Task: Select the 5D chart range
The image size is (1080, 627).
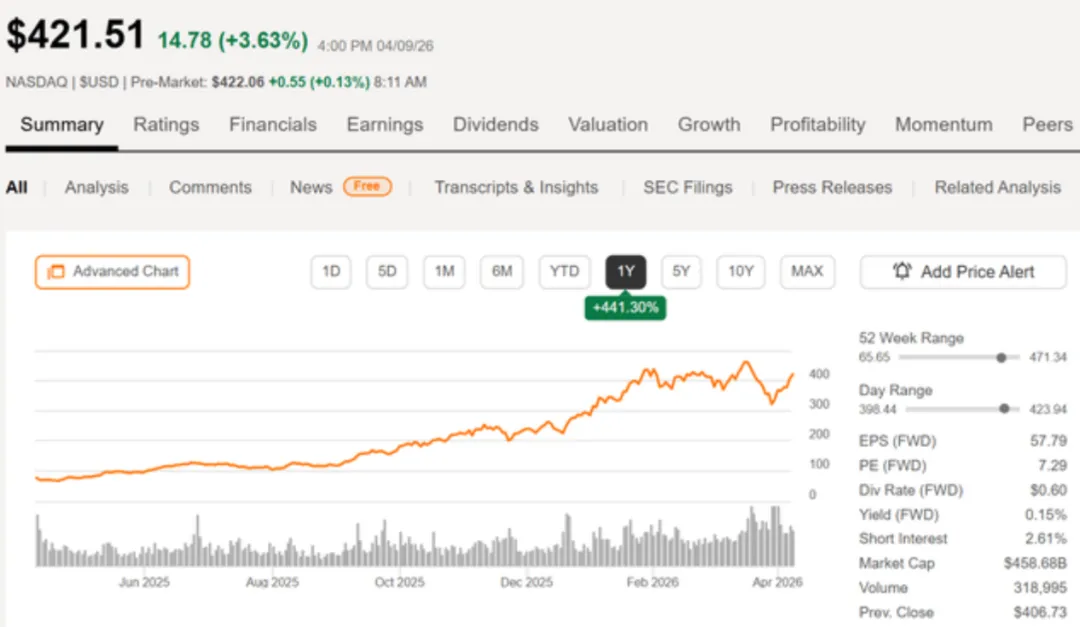Action: pyautogui.click(x=387, y=271)
